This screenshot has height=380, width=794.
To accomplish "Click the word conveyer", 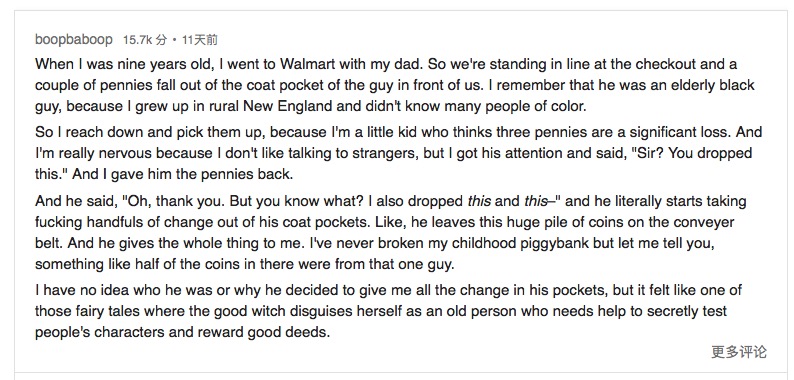I will click(x=702, y=222).
